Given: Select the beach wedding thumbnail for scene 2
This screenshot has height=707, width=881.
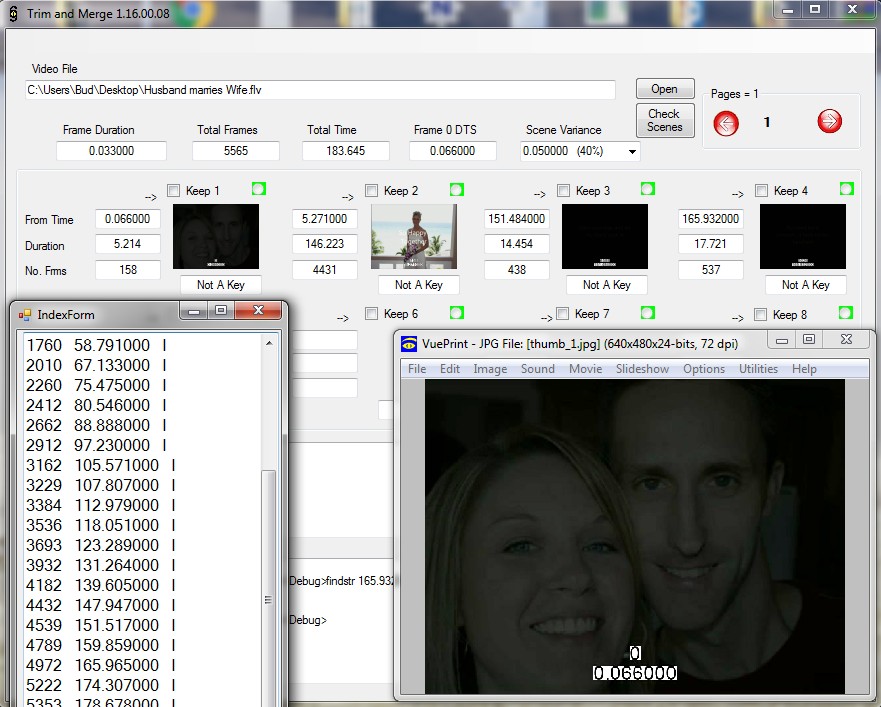Looking at the screenshot, I should pos(414,237).
